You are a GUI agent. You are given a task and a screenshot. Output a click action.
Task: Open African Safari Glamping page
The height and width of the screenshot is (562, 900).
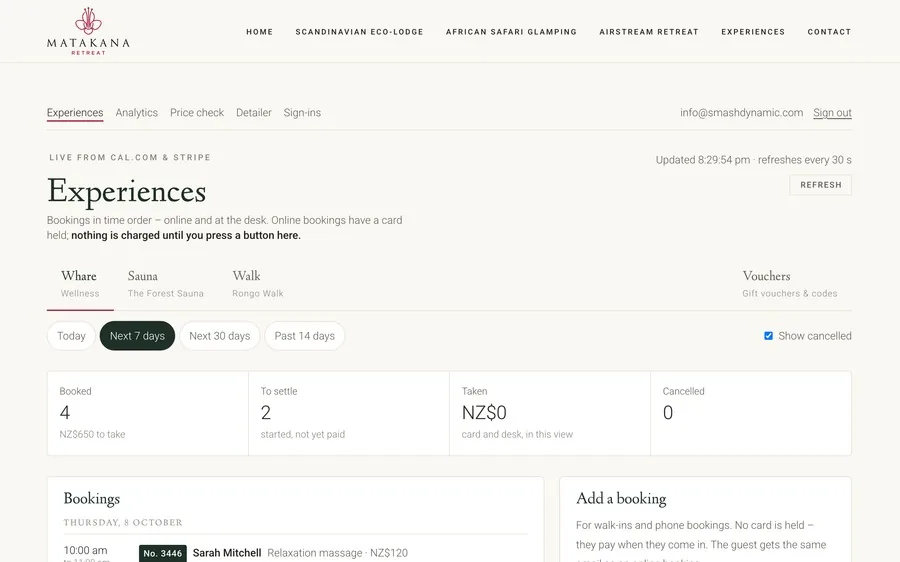[x=511, y=32]
